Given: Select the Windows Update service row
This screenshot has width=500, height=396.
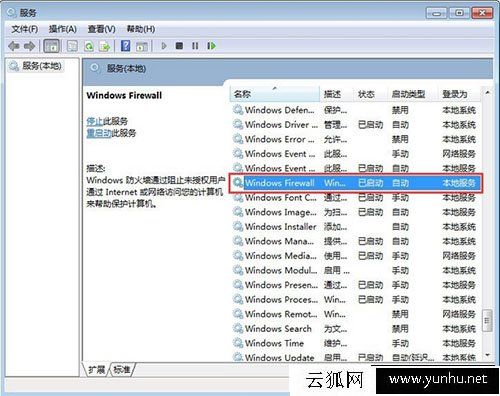Looking at the screenshot, I should [356, 357].
